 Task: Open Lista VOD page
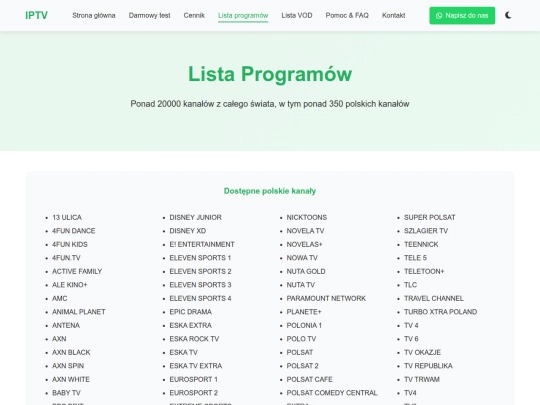(x=297, y=15)
